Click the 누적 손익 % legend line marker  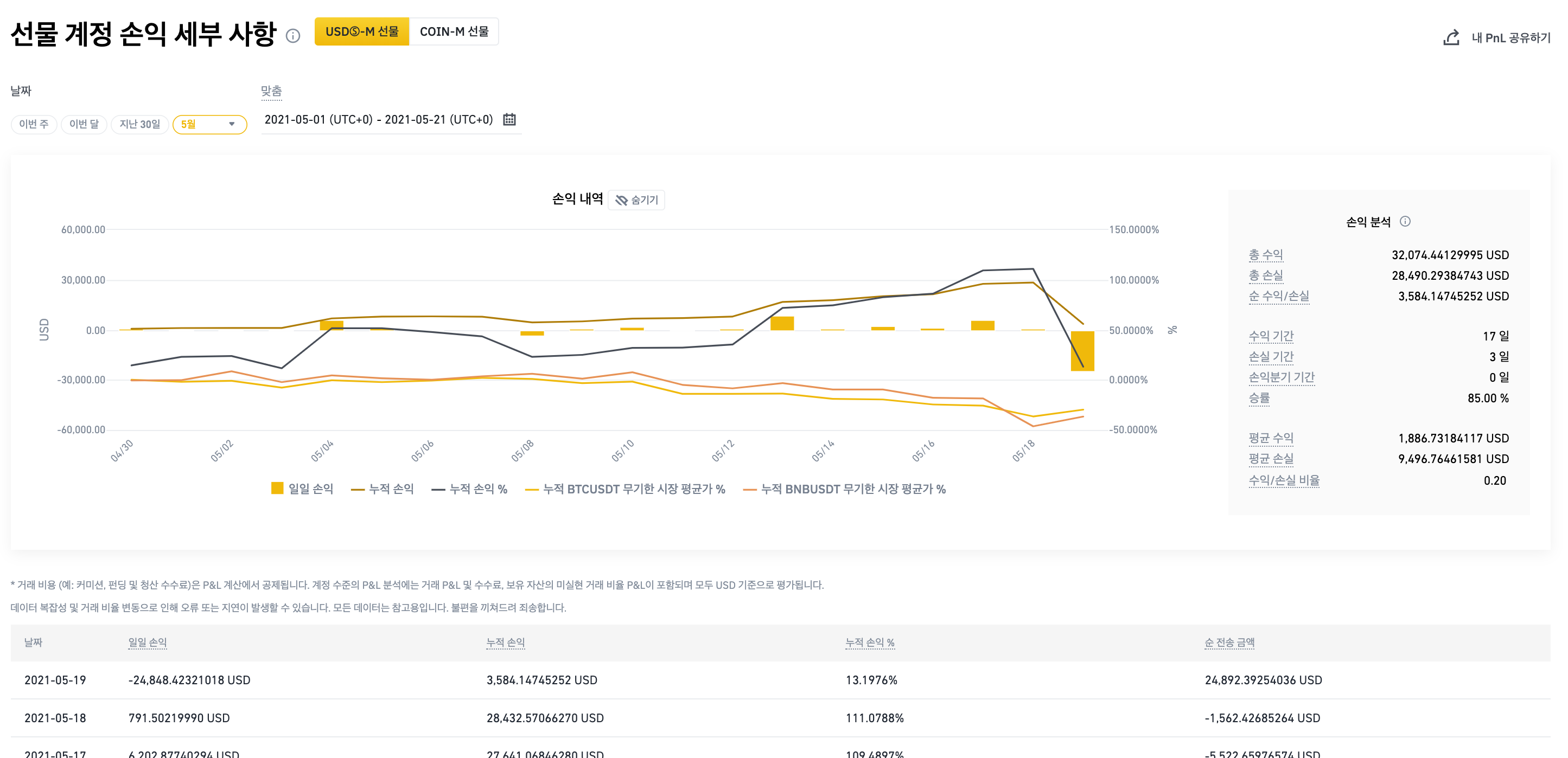pos(438,489)
